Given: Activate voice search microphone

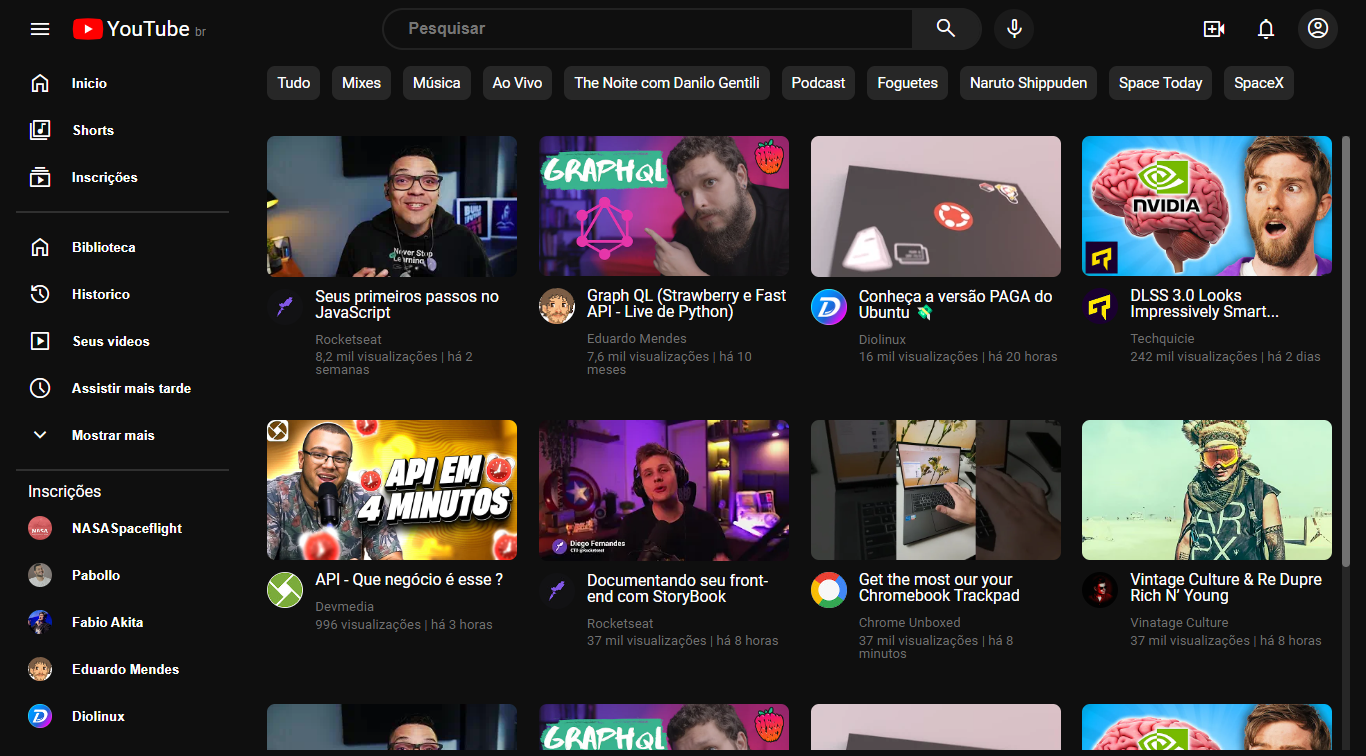Looking at the screenshot, I should pos(1014,29).
